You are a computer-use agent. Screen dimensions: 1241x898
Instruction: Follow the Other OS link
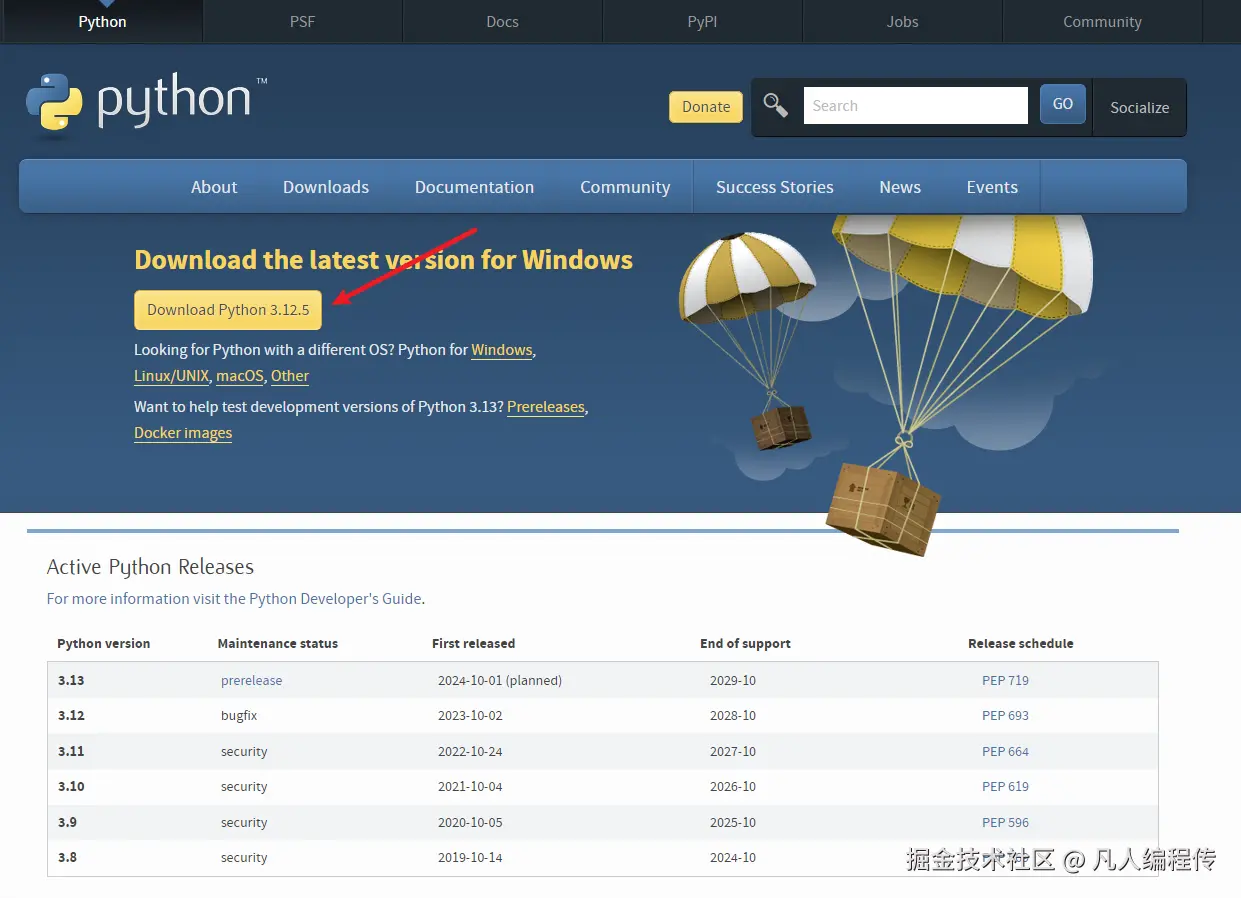290,376
